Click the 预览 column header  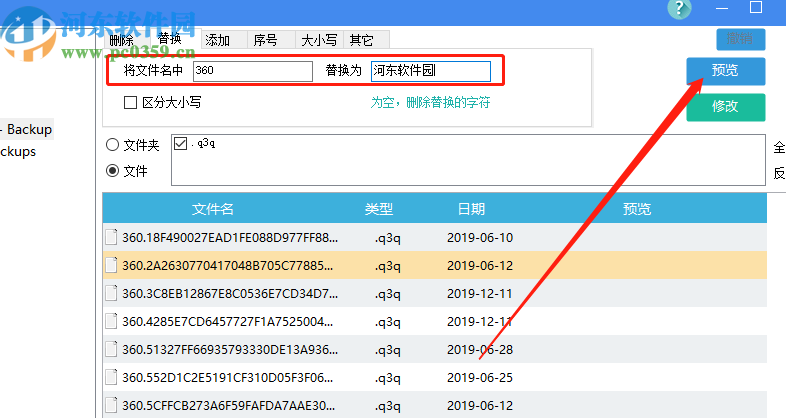[x=637, y=209]
